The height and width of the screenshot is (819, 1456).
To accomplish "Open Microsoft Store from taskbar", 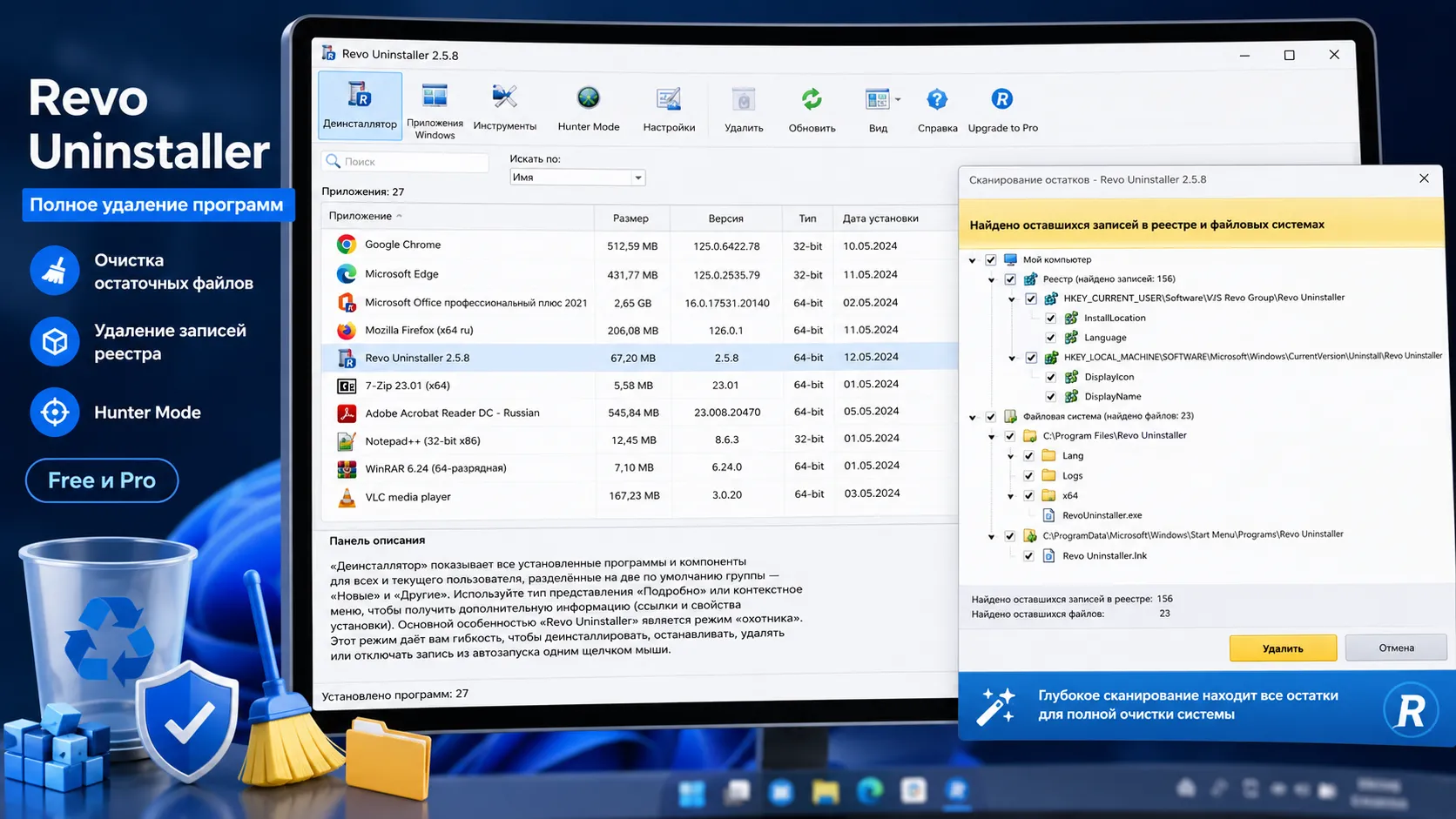I will 913,790.
